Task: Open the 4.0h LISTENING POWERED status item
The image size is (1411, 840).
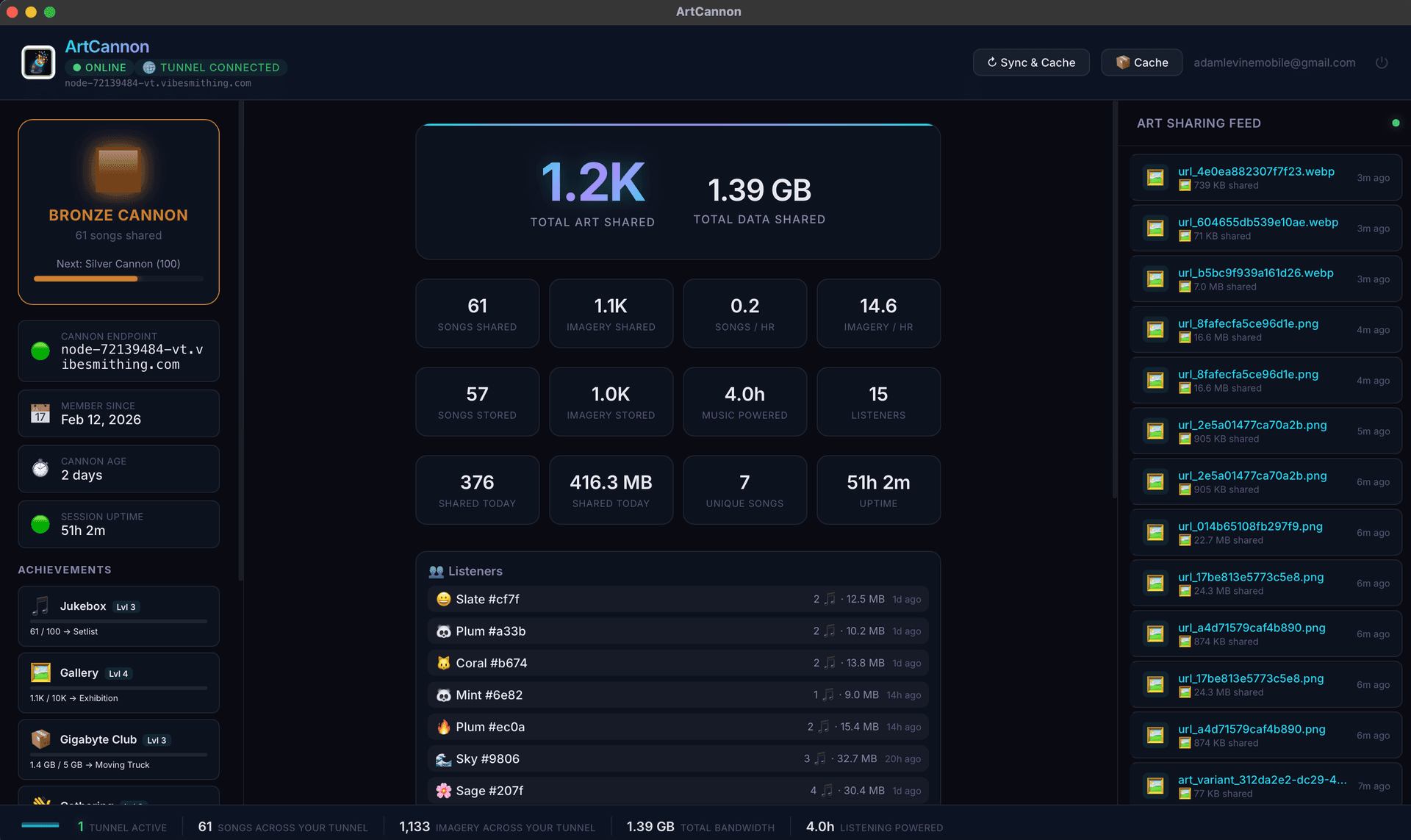Action: pos(873,826)
